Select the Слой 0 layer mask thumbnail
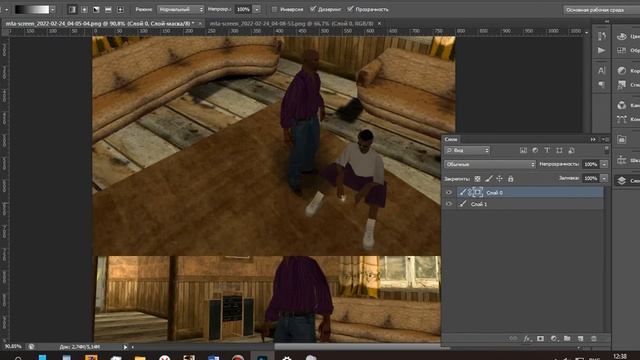Image resolution: width=640 pixels, height=360 pixels. point(478,192)
